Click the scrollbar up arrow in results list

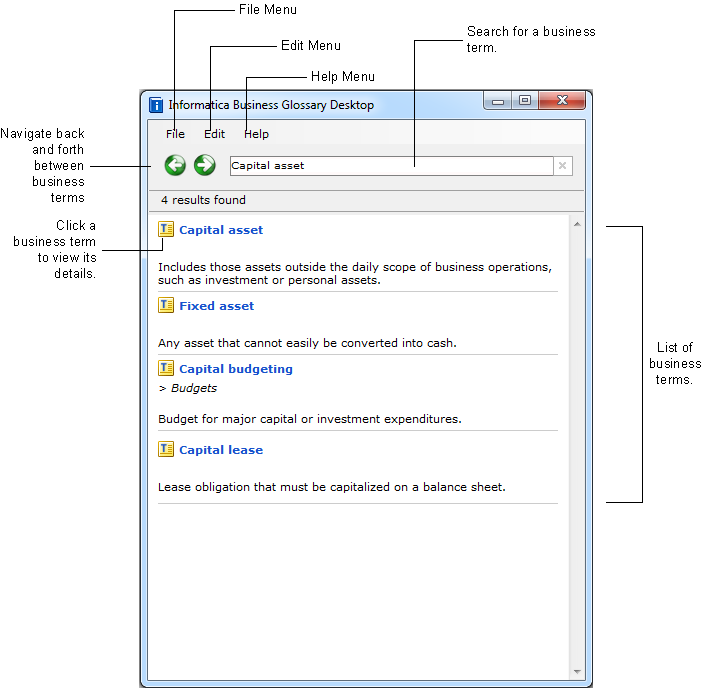click(x=577, y=224)
